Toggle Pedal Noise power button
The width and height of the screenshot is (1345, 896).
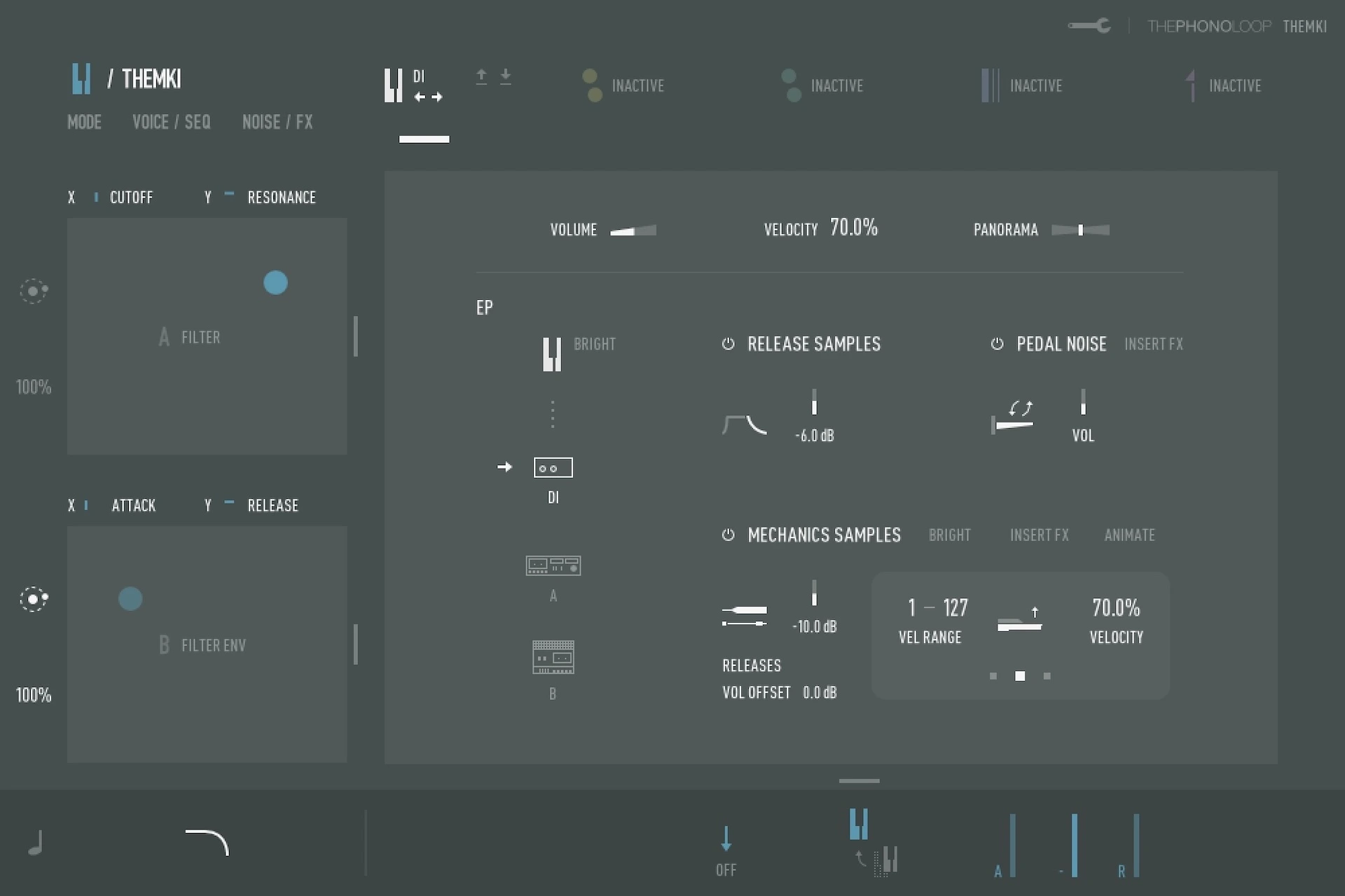point(997,344)
